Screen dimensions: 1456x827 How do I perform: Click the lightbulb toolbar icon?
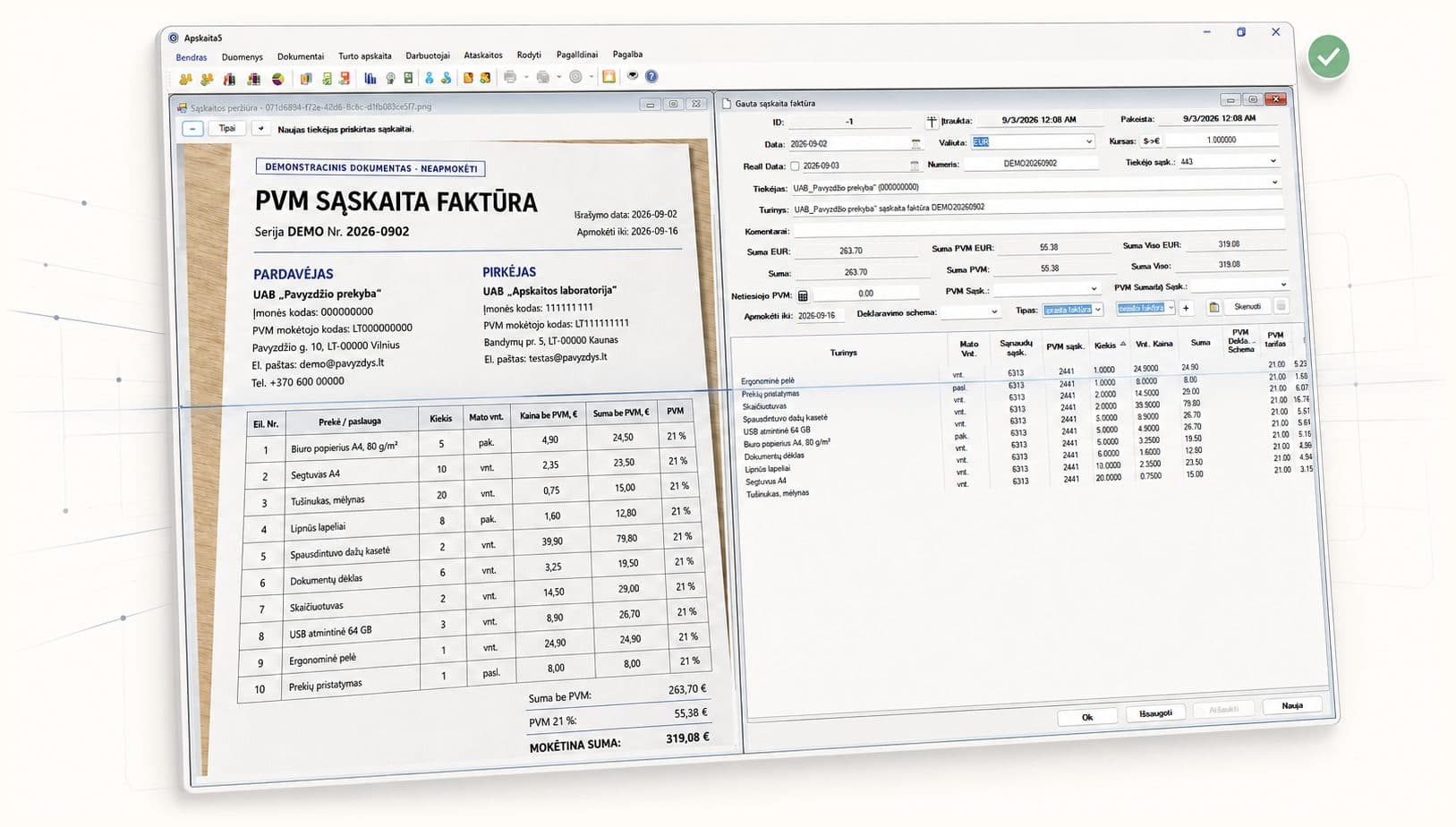(390, 79)
